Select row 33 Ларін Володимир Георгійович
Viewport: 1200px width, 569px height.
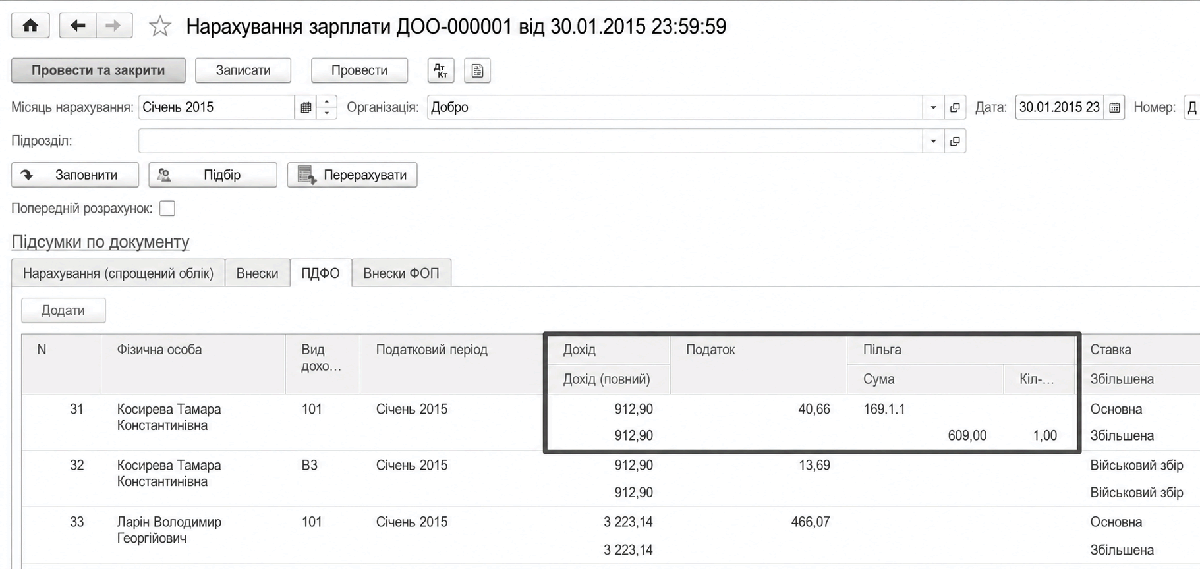tap(610, 535)
